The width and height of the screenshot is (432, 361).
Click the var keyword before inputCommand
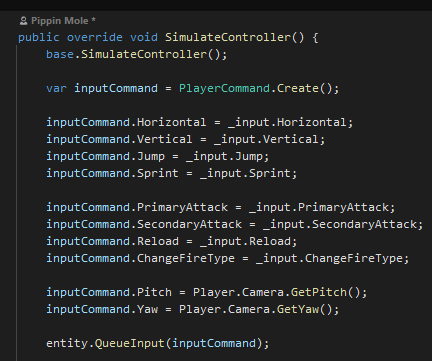pyautogui.click(x=56, y=88)
